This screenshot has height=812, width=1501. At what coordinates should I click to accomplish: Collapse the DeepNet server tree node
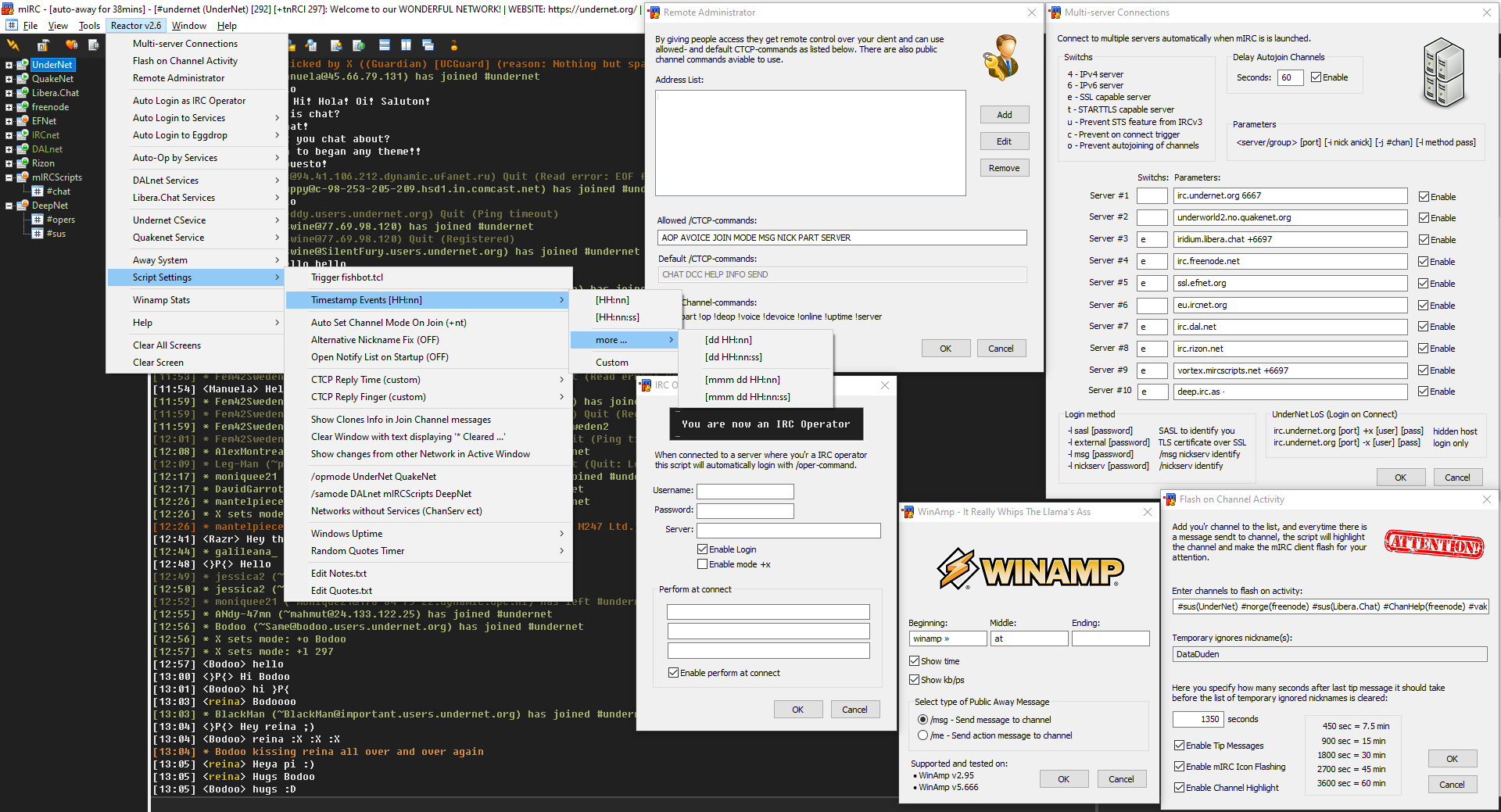click(x=9, y=206)
